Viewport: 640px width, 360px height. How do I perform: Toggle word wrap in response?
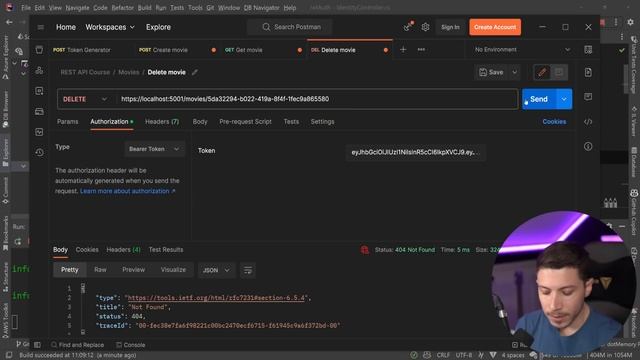coord(248,270)
